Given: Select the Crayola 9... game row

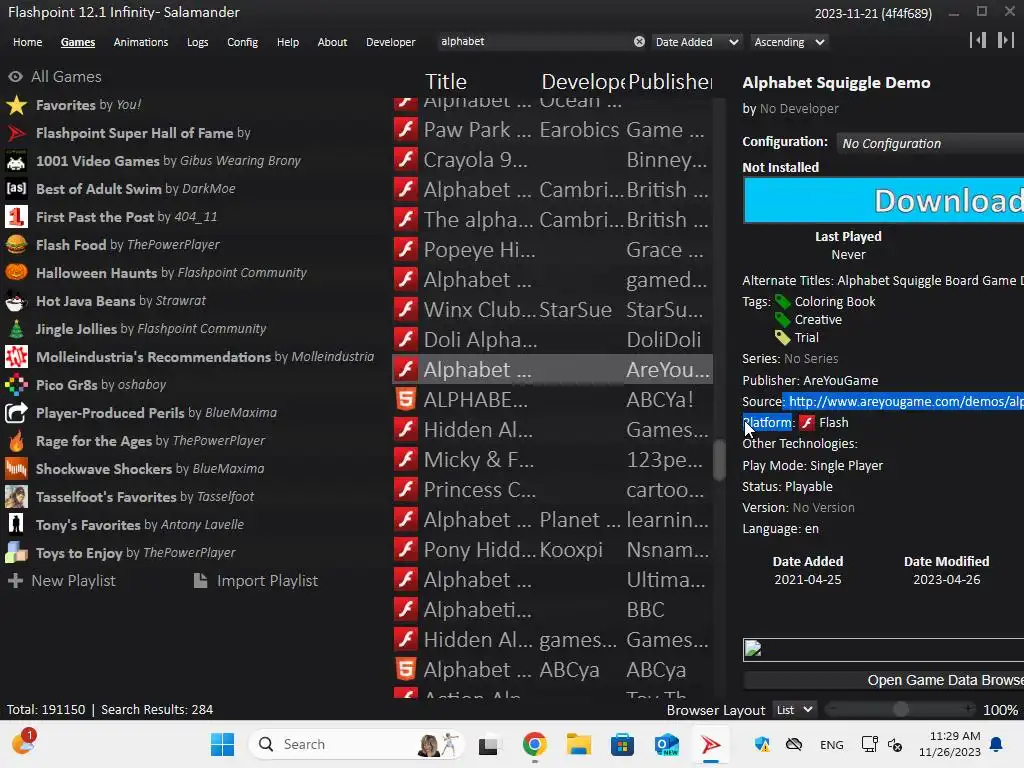Looking at the screenshot, I should 552,160.
